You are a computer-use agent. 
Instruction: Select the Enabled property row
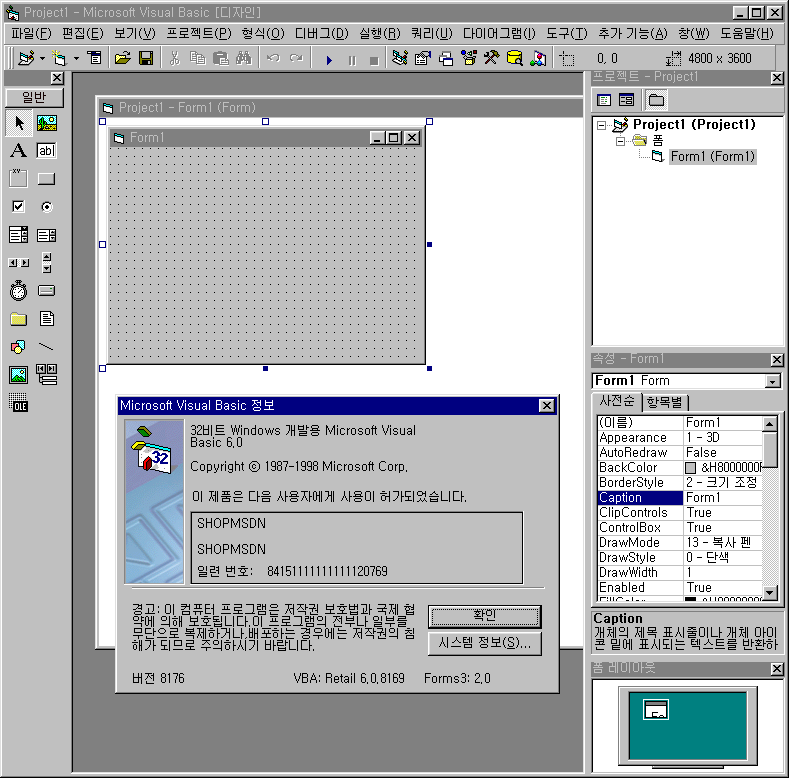680,588
